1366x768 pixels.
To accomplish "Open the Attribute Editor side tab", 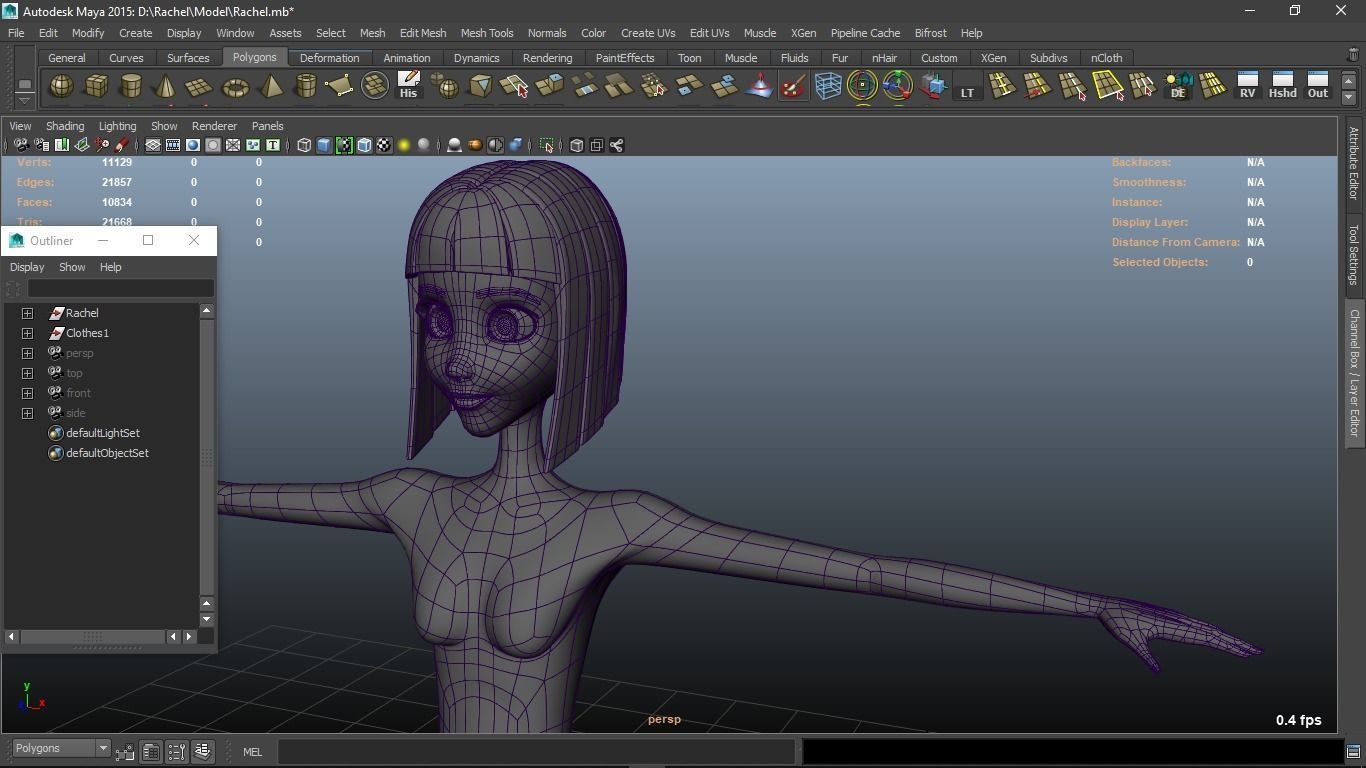I will point(1353,163).
